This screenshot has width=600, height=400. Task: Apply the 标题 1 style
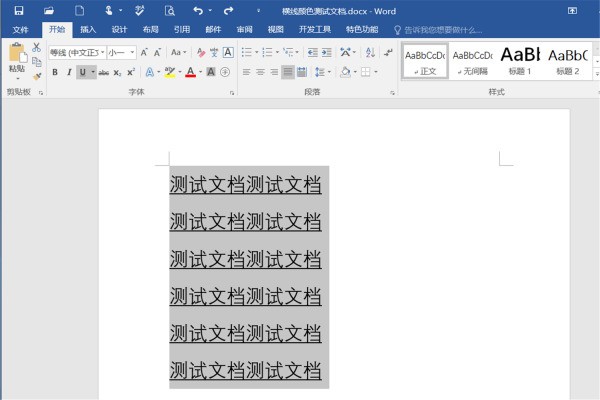520,59
